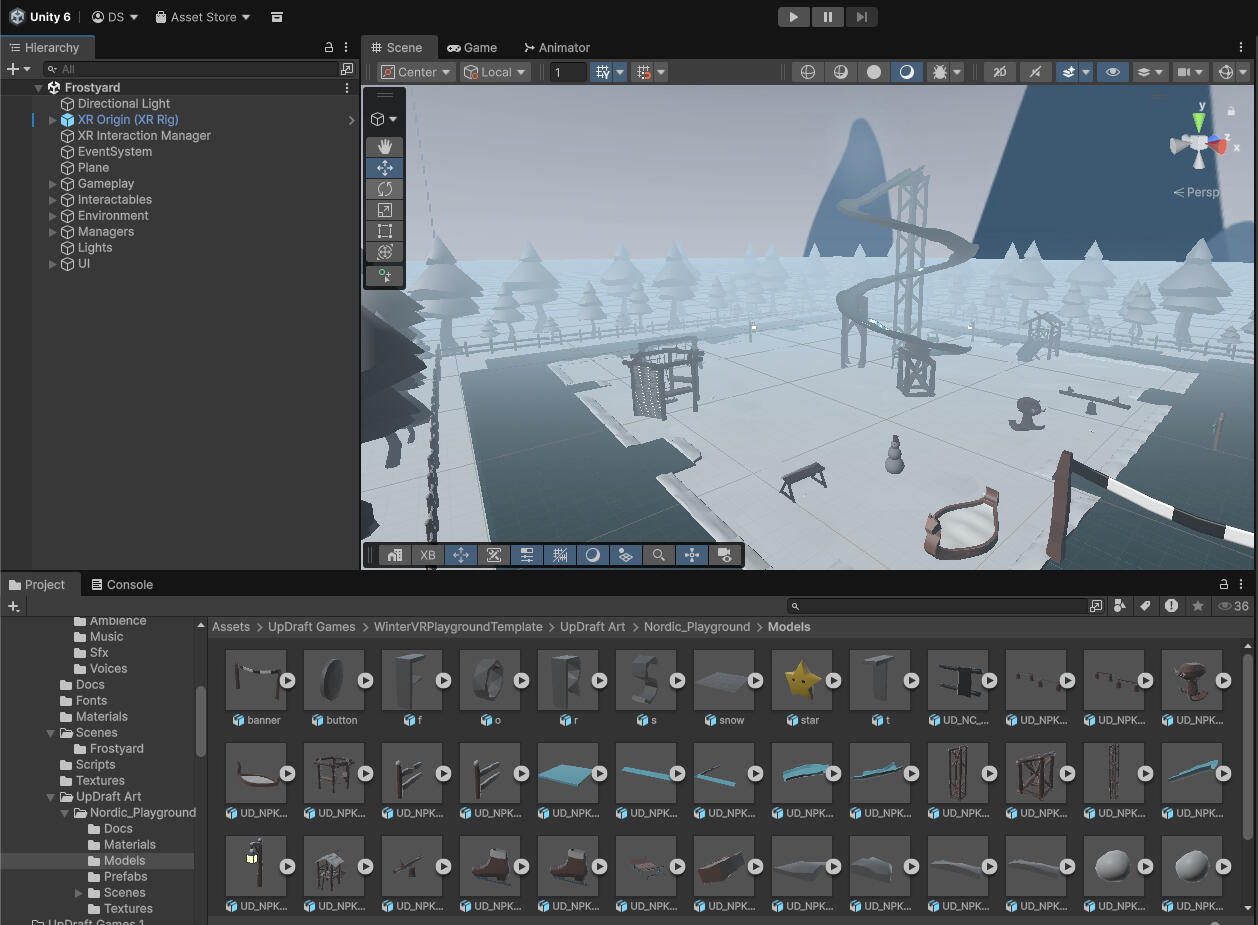Collapse the UpDraft Art folder

point(51,797)
